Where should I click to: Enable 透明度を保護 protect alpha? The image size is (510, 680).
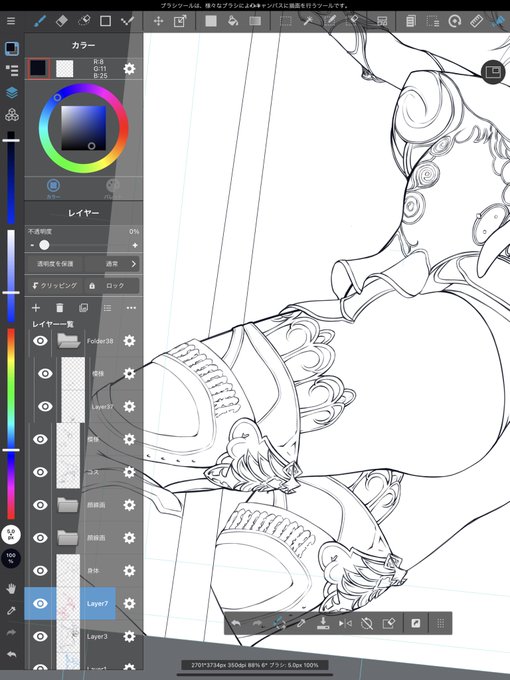(x=55, y=263)
